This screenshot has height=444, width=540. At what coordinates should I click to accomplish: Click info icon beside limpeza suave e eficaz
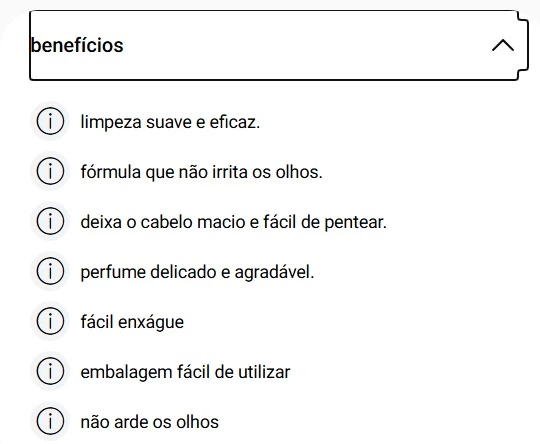click(50, 121)
